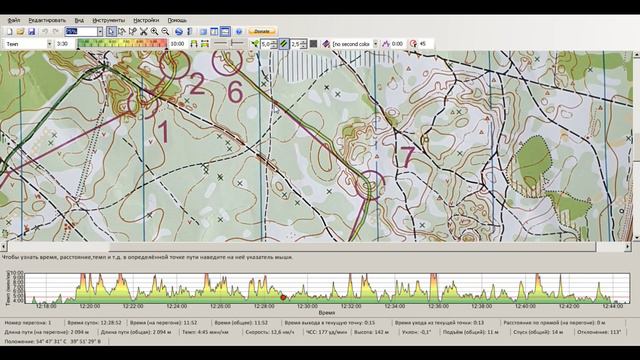
Task: Toggle the green striped mask icon
Action: [284, 44]
